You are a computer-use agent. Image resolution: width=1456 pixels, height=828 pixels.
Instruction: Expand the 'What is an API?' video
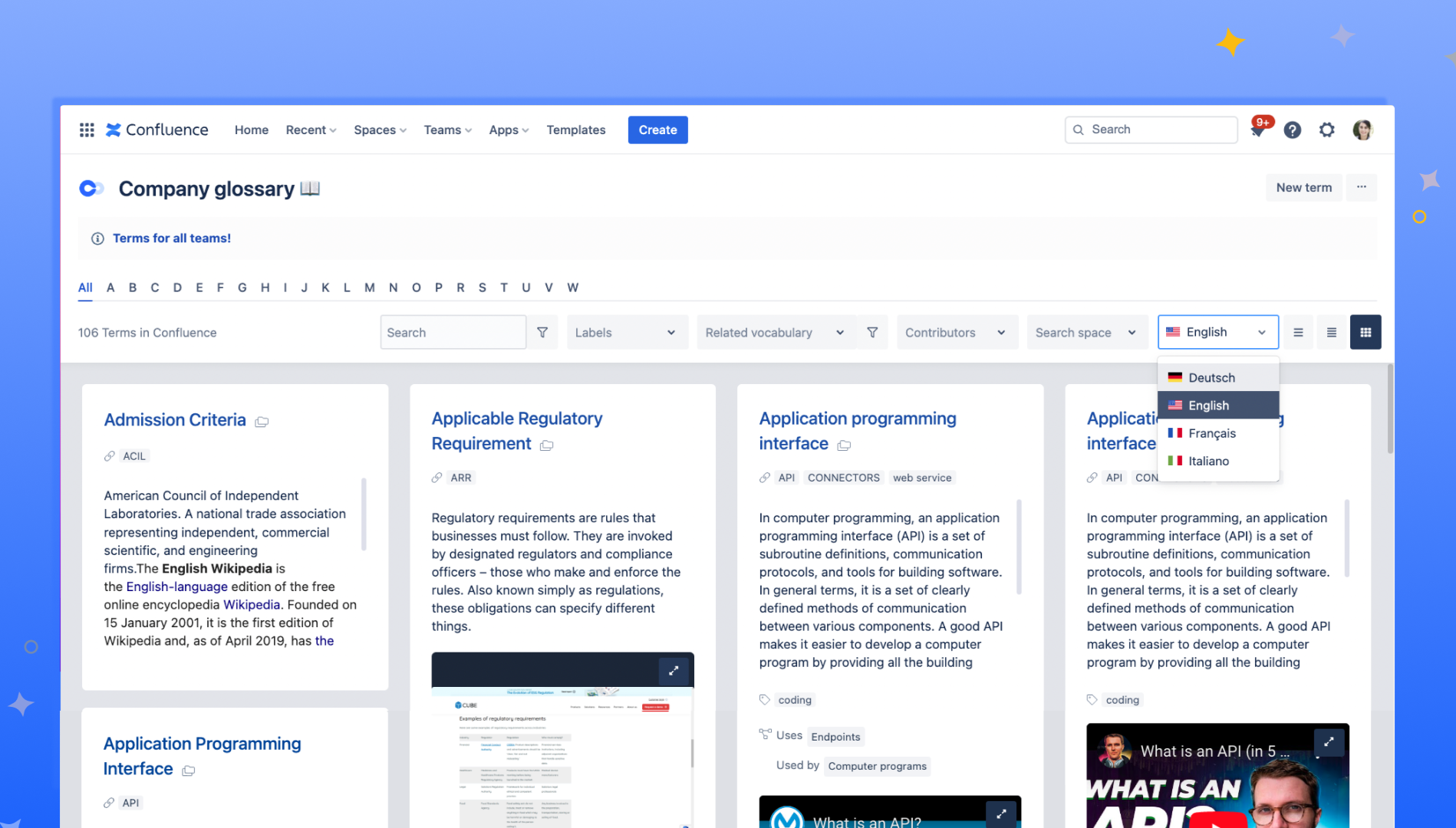(1001, 813)
